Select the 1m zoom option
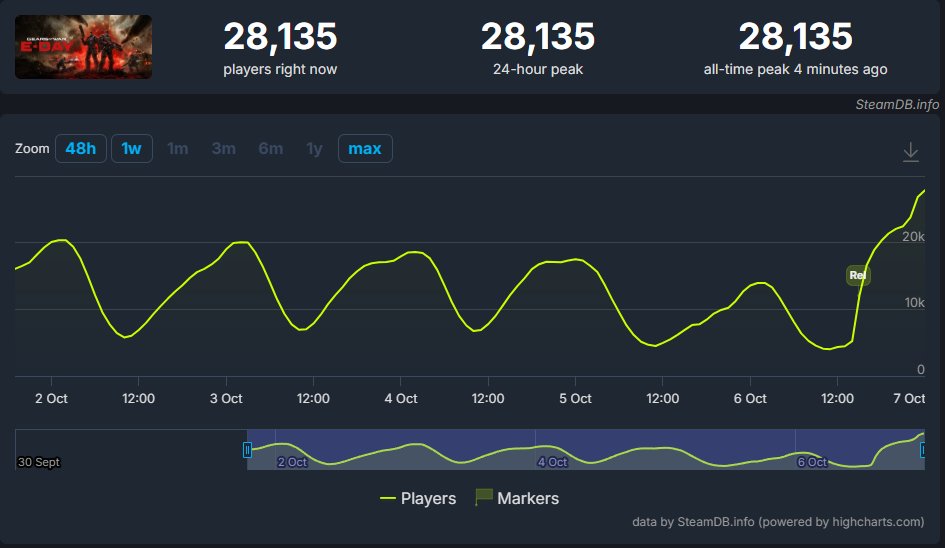Viewport: 945px width, 548px height. pos(177,148)
